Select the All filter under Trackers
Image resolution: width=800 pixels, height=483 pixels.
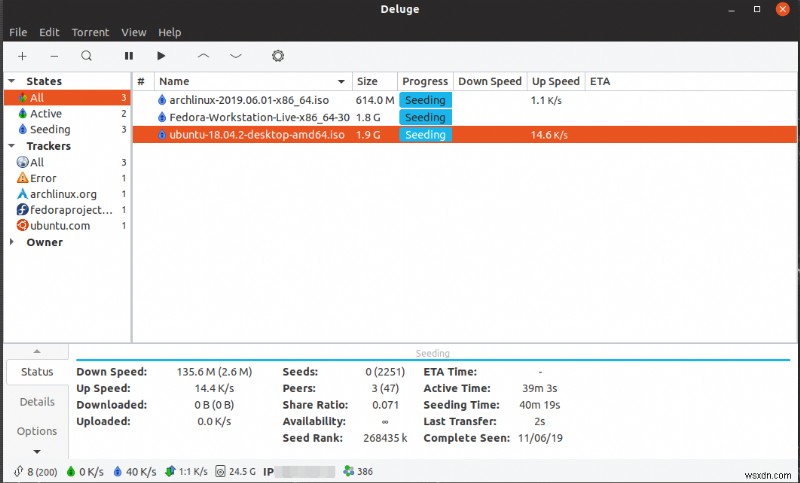point(66,162)
